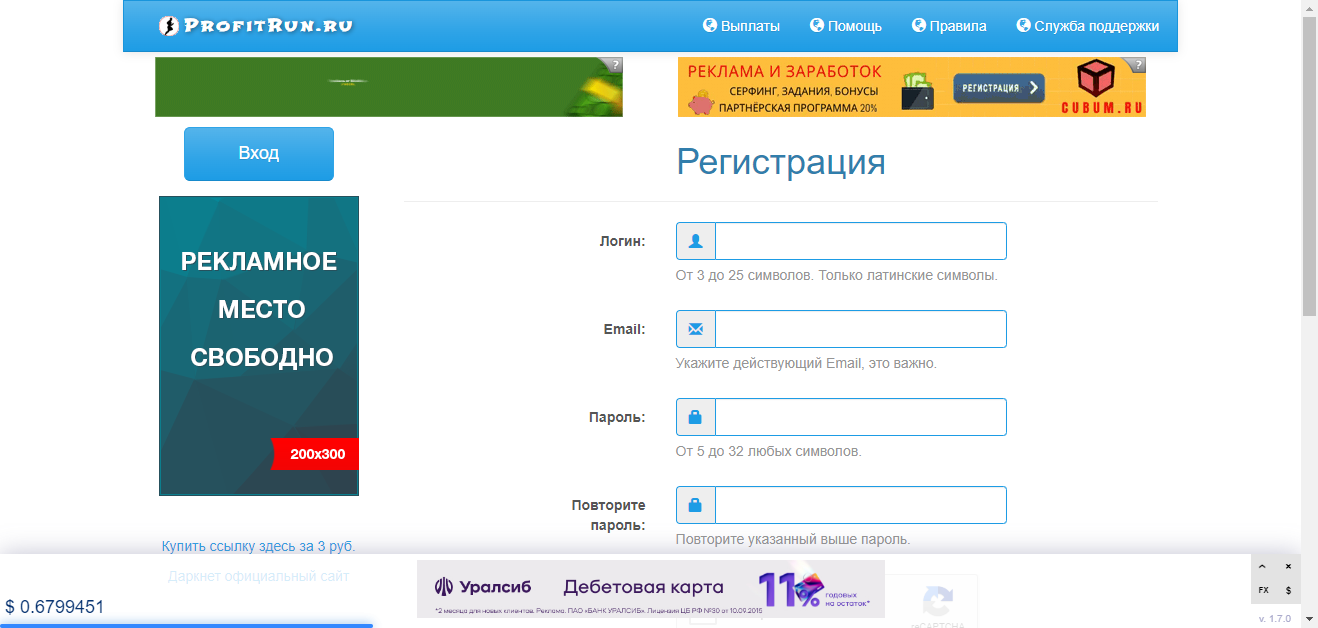The width and height of the screenshot is (1318, 628).
Task: Close the bottom overlay bar
Action: point(1288,566)
